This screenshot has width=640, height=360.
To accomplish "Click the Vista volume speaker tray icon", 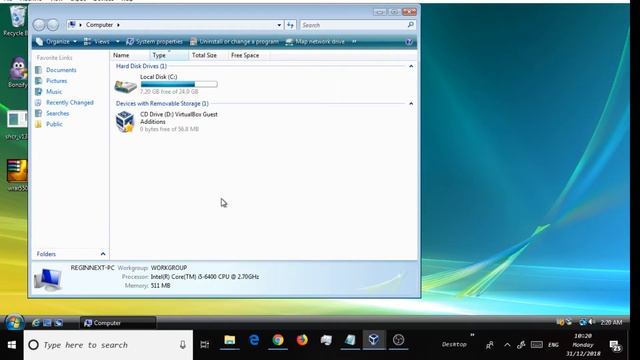I will tap(592, 322).
